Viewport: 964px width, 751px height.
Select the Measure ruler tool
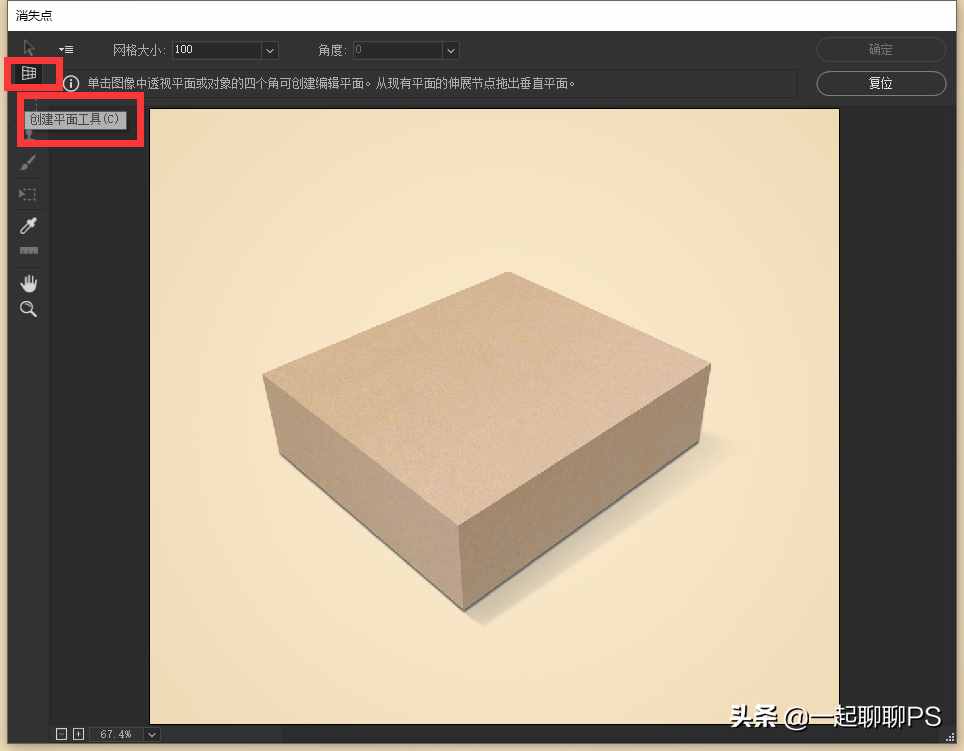point(28,250)
